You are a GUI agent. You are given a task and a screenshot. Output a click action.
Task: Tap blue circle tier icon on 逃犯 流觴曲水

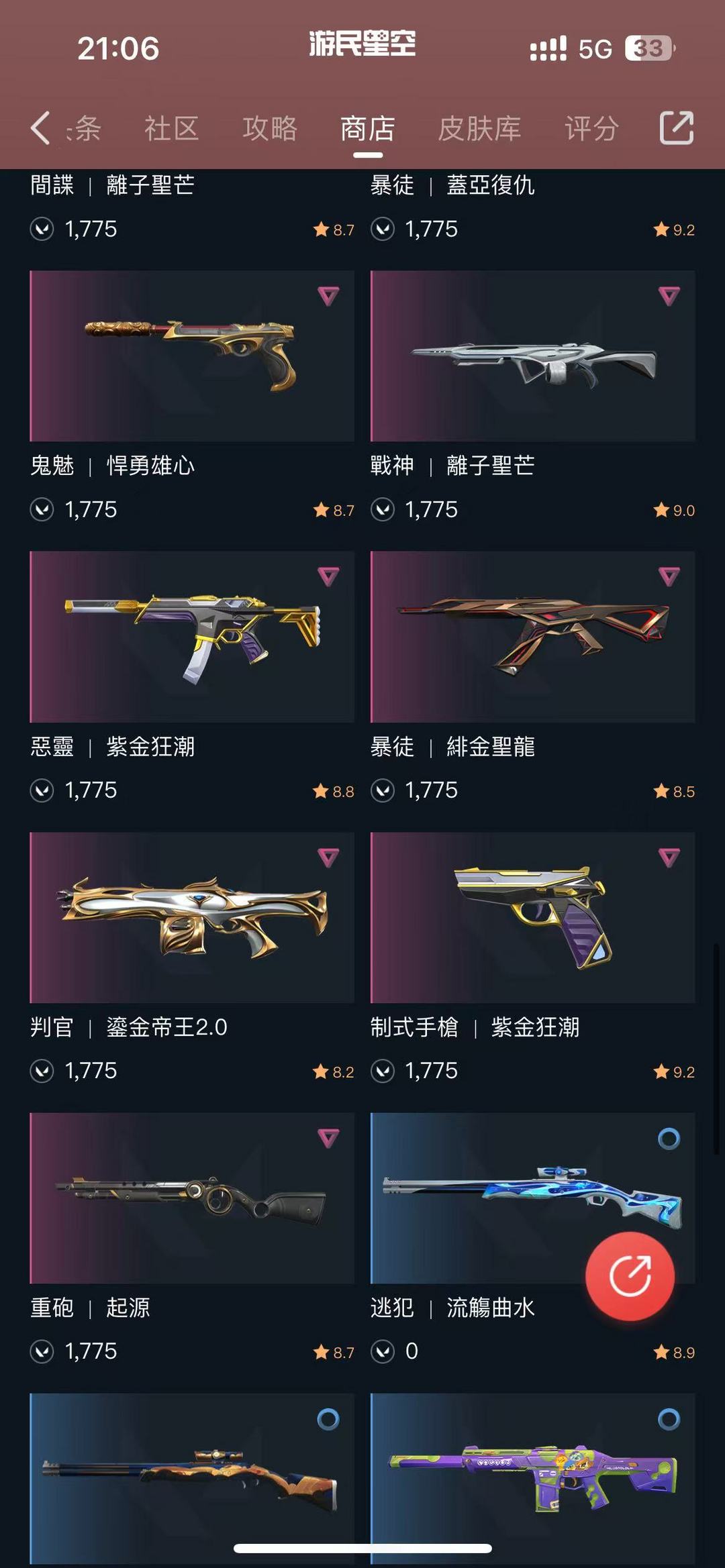(669, 1138)
